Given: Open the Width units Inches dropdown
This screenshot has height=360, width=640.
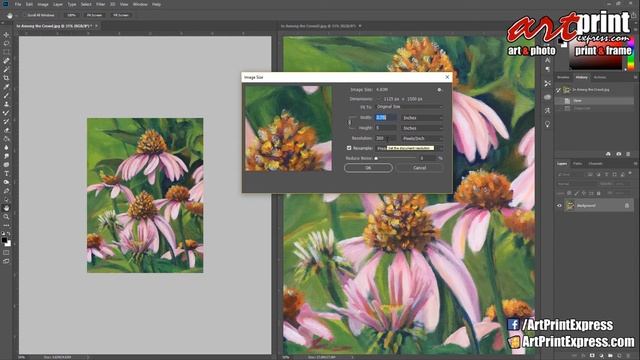Looking at the screenshot, I should (422, 118).
